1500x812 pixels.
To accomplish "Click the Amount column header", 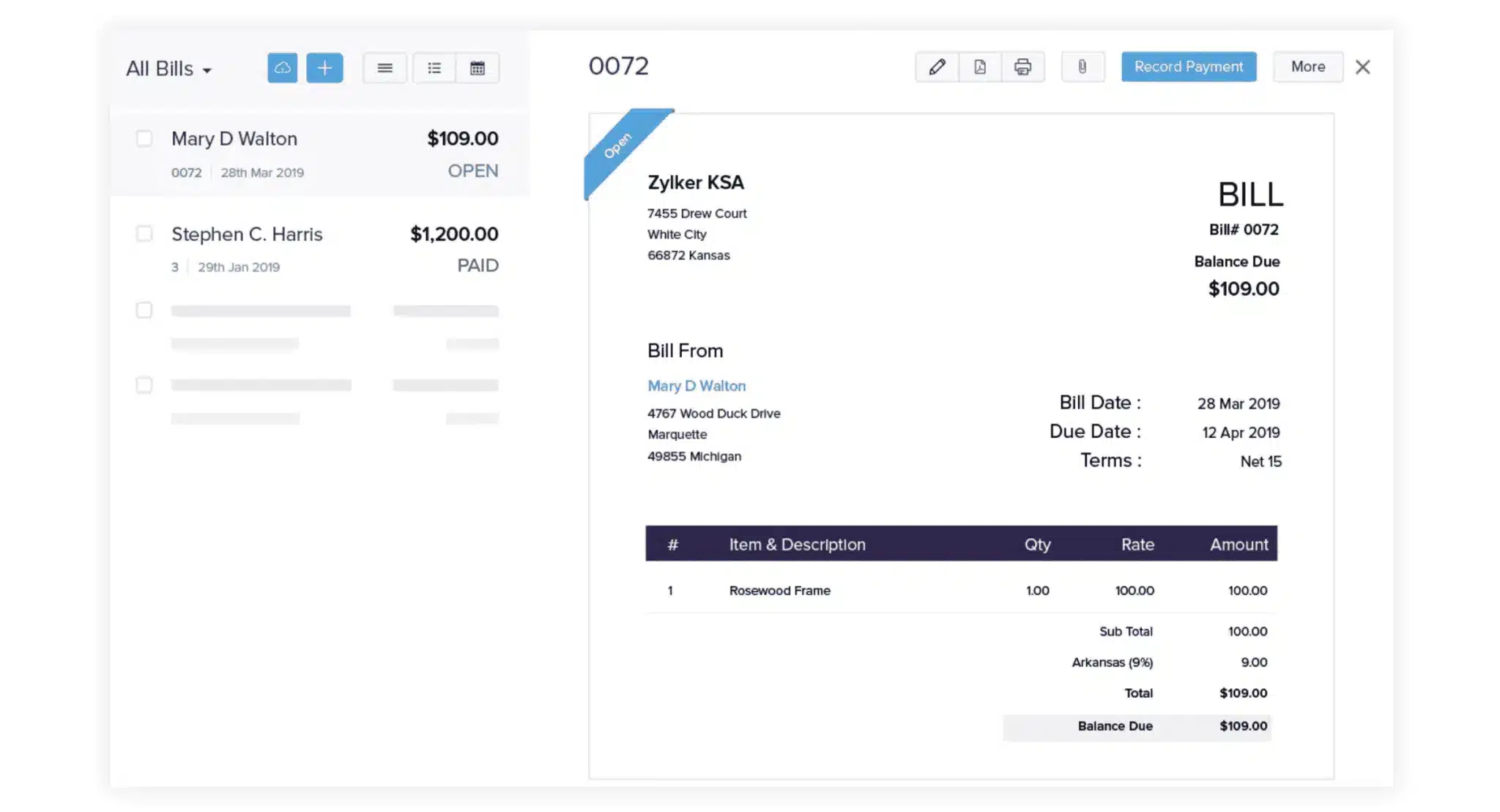I will pyautogui.click(x=1239, y=544).
